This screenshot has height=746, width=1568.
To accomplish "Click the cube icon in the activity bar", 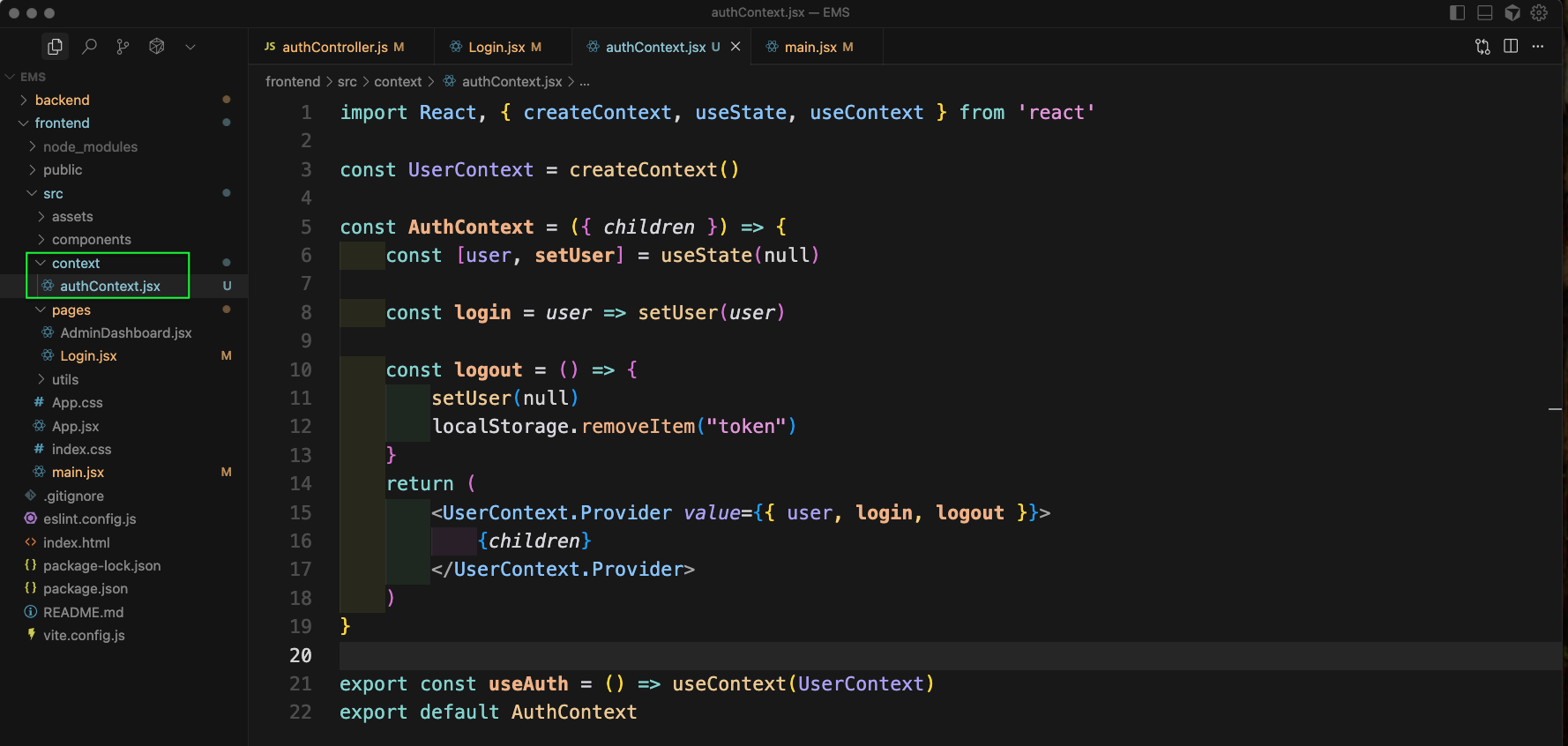I will (x=157, y=47).
